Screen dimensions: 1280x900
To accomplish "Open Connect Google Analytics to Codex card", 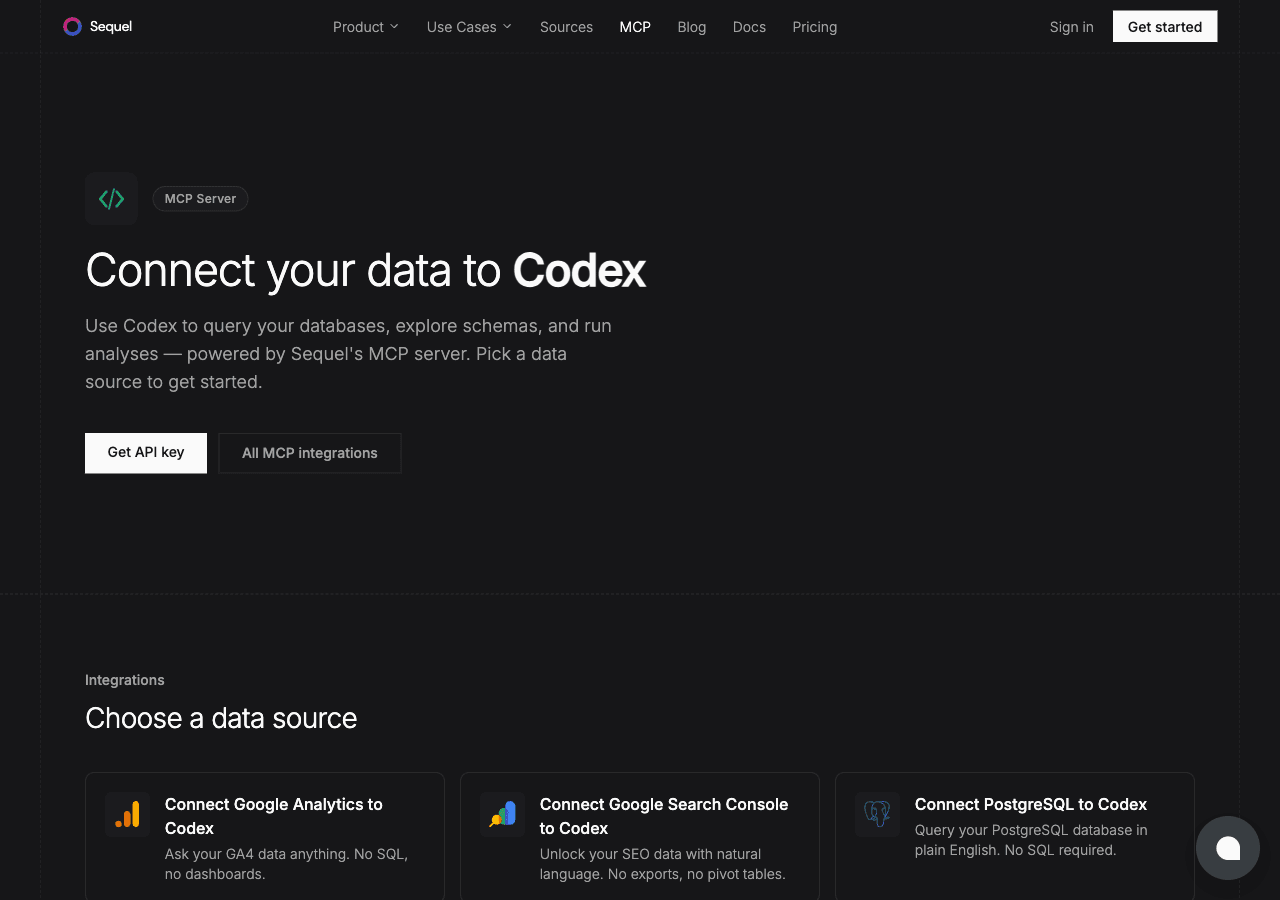I will pyautogui.click(x=265, y=838).
